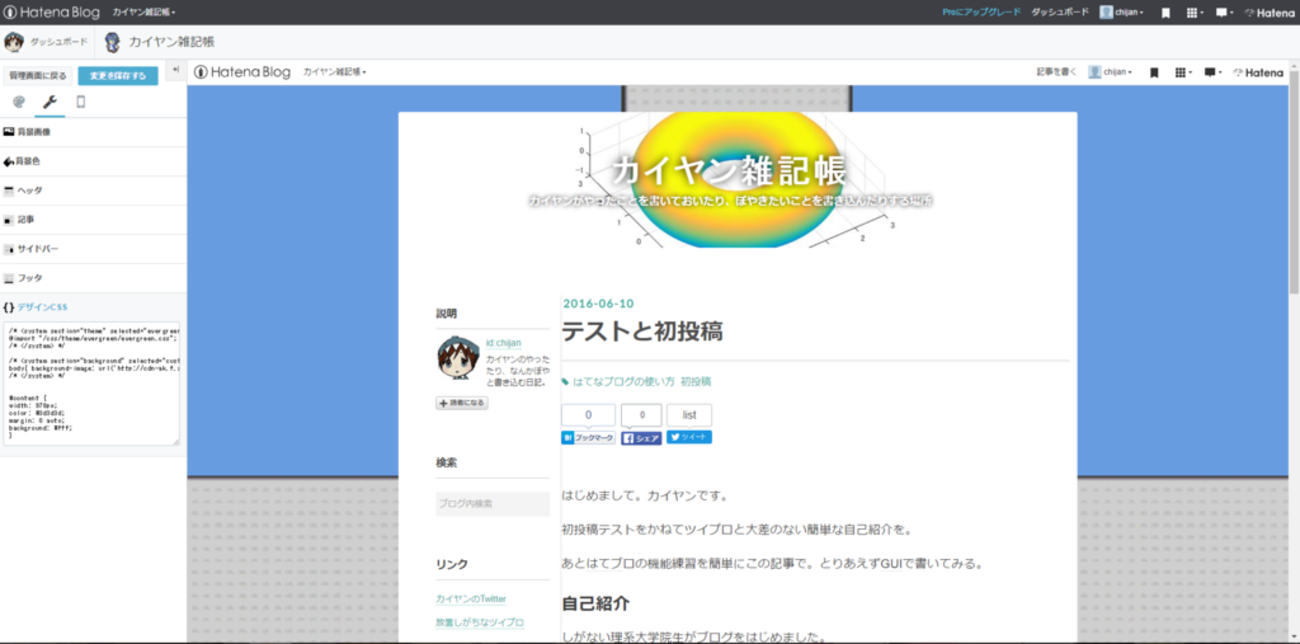Image resolution: width=1300 pixels, height=644 pixels.
Task: Click the id:chijan profile link
Action: pyautogui.click(x=503, y=343)
